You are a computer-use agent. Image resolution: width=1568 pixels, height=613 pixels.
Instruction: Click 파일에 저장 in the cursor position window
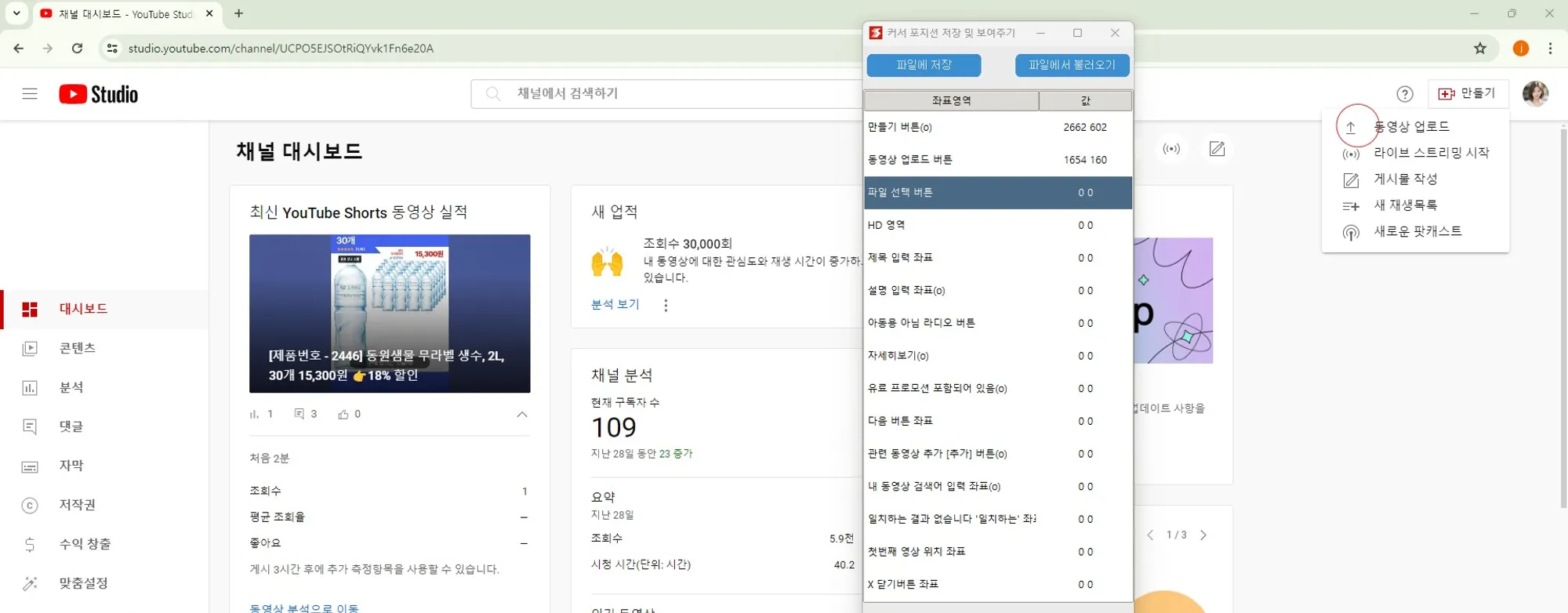(924, 65)
